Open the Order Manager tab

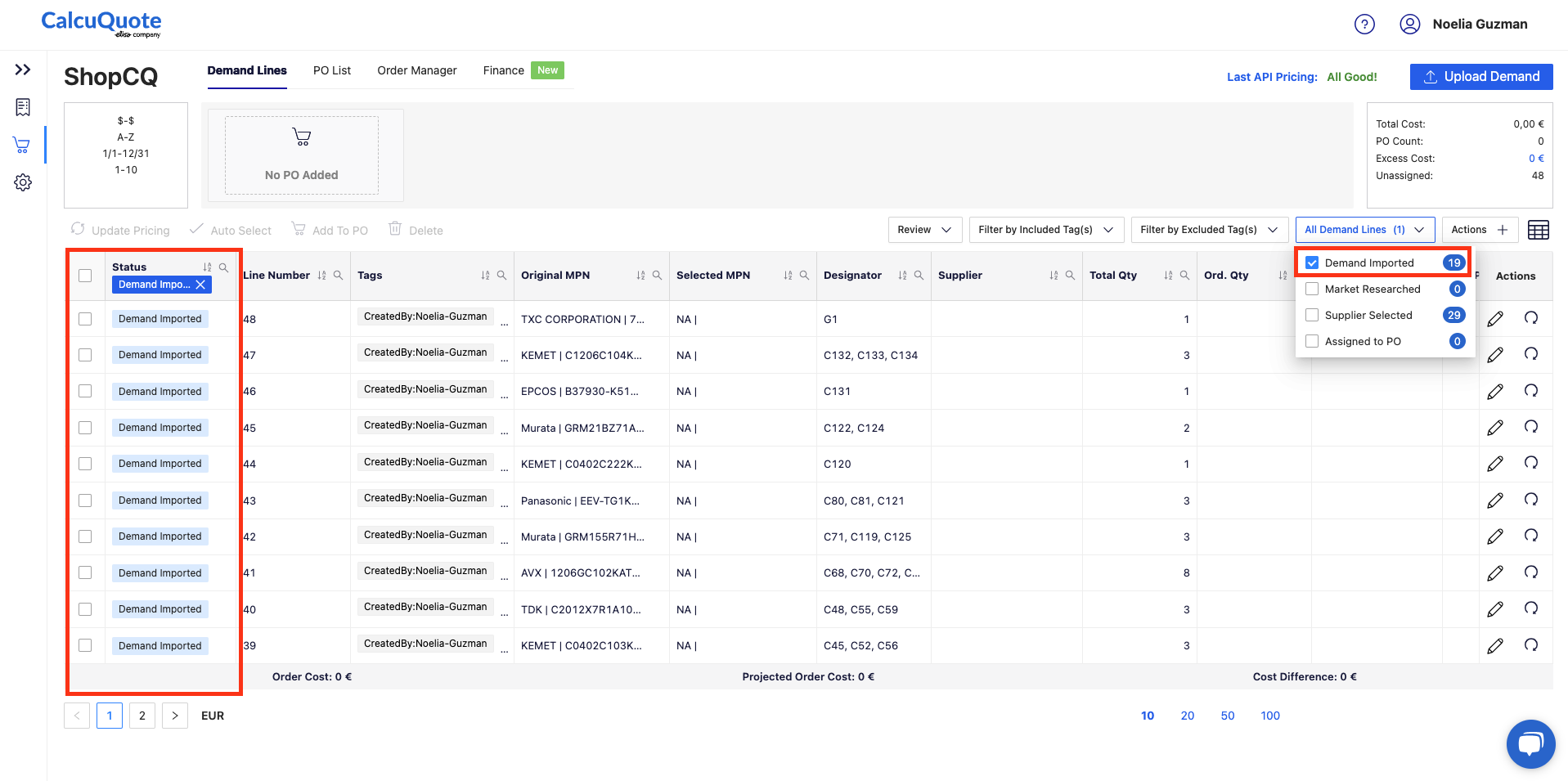pyautogui.click(x=417, y=70)
